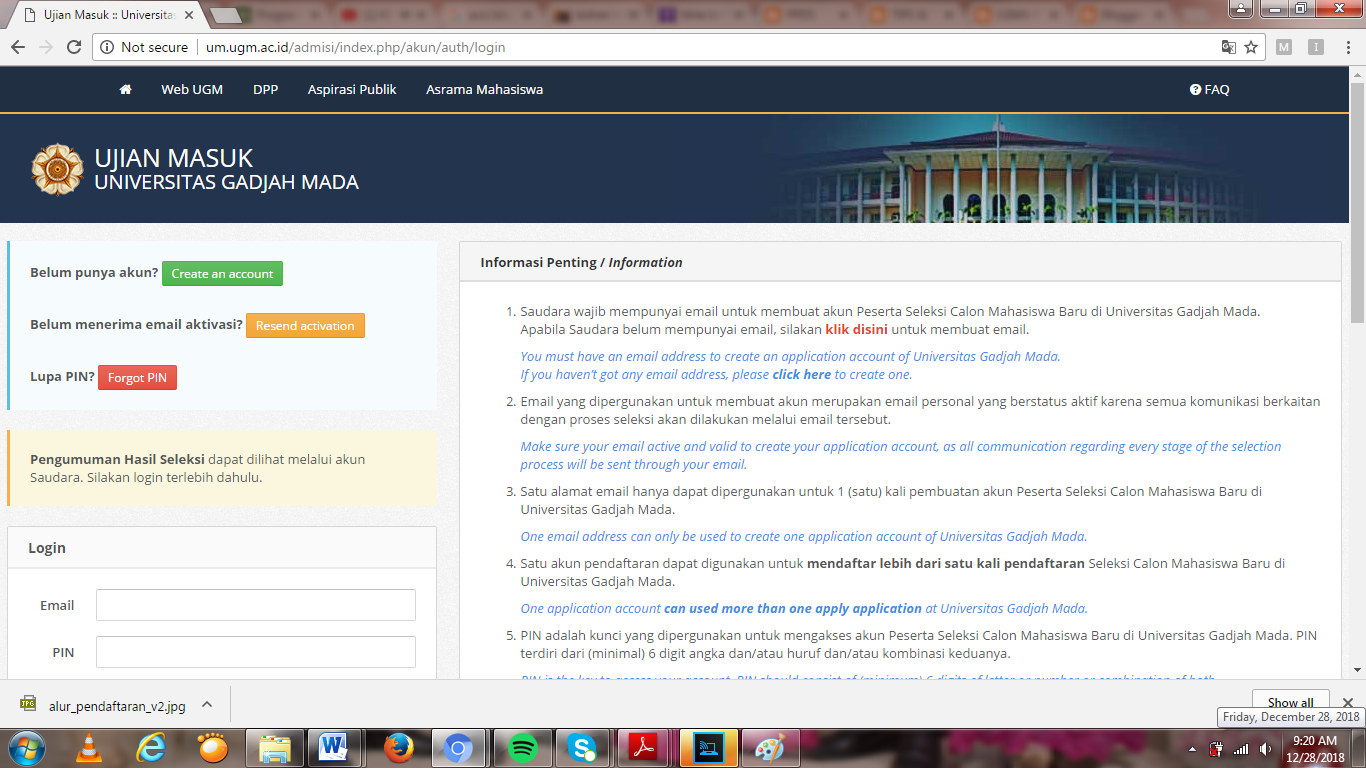Open Internet Explorer from taskbar

[x=151, y=748]
